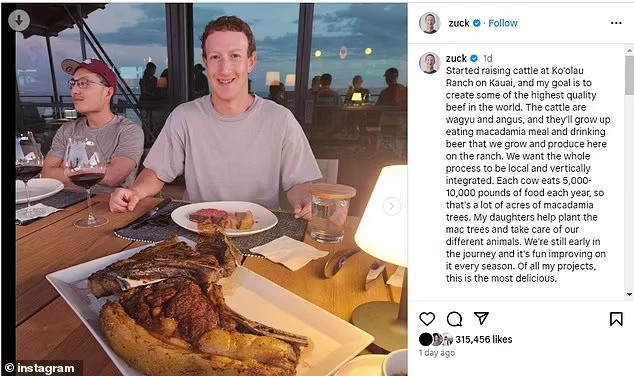Click the caption scrollbar up arrow

[x=629, y=50]
